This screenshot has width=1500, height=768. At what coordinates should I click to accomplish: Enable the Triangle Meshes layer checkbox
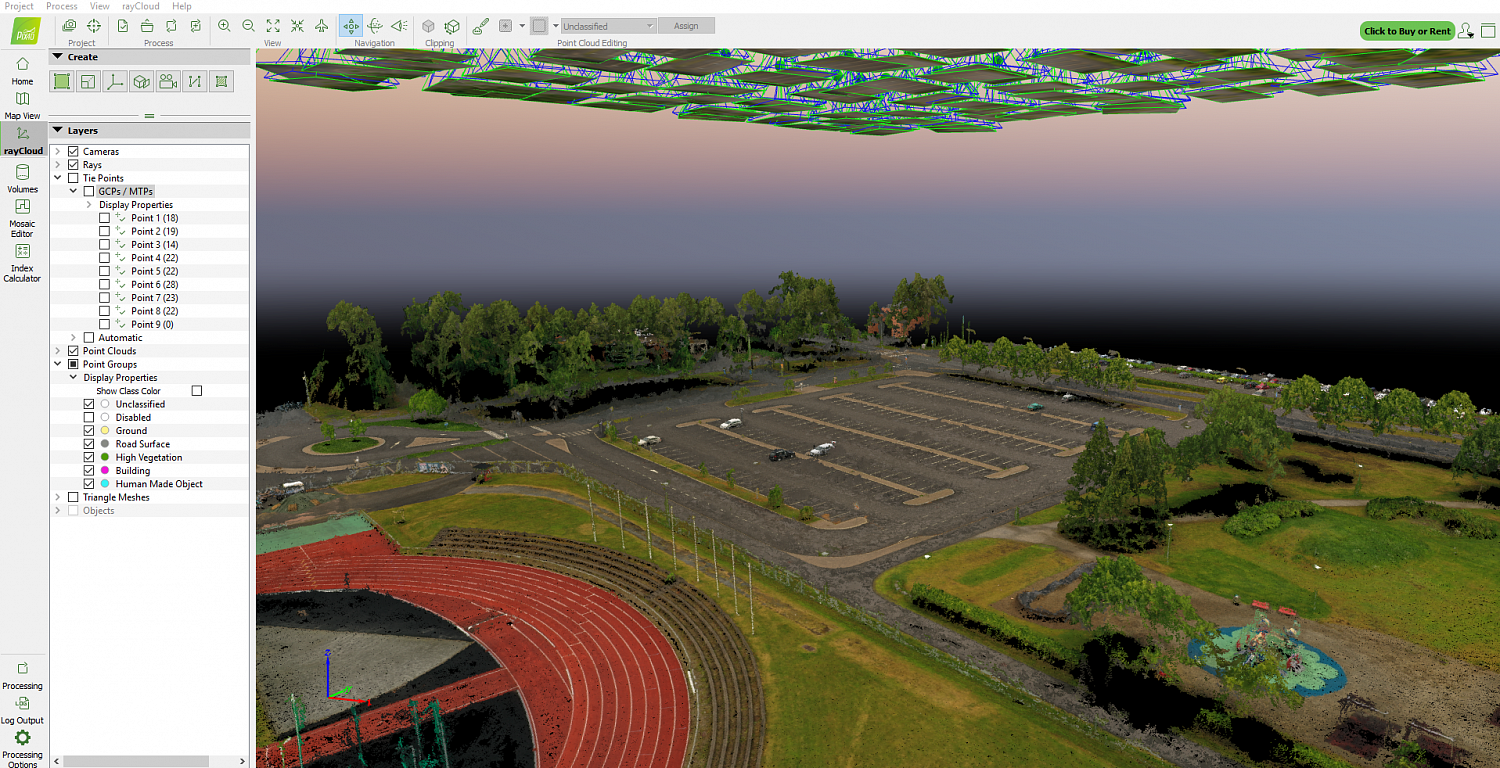tap(73, 497)
